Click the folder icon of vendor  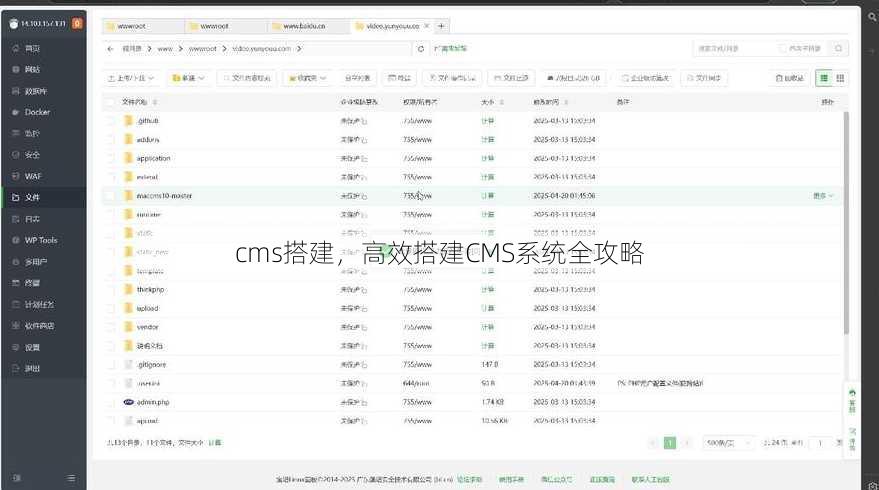coord(128,327)
